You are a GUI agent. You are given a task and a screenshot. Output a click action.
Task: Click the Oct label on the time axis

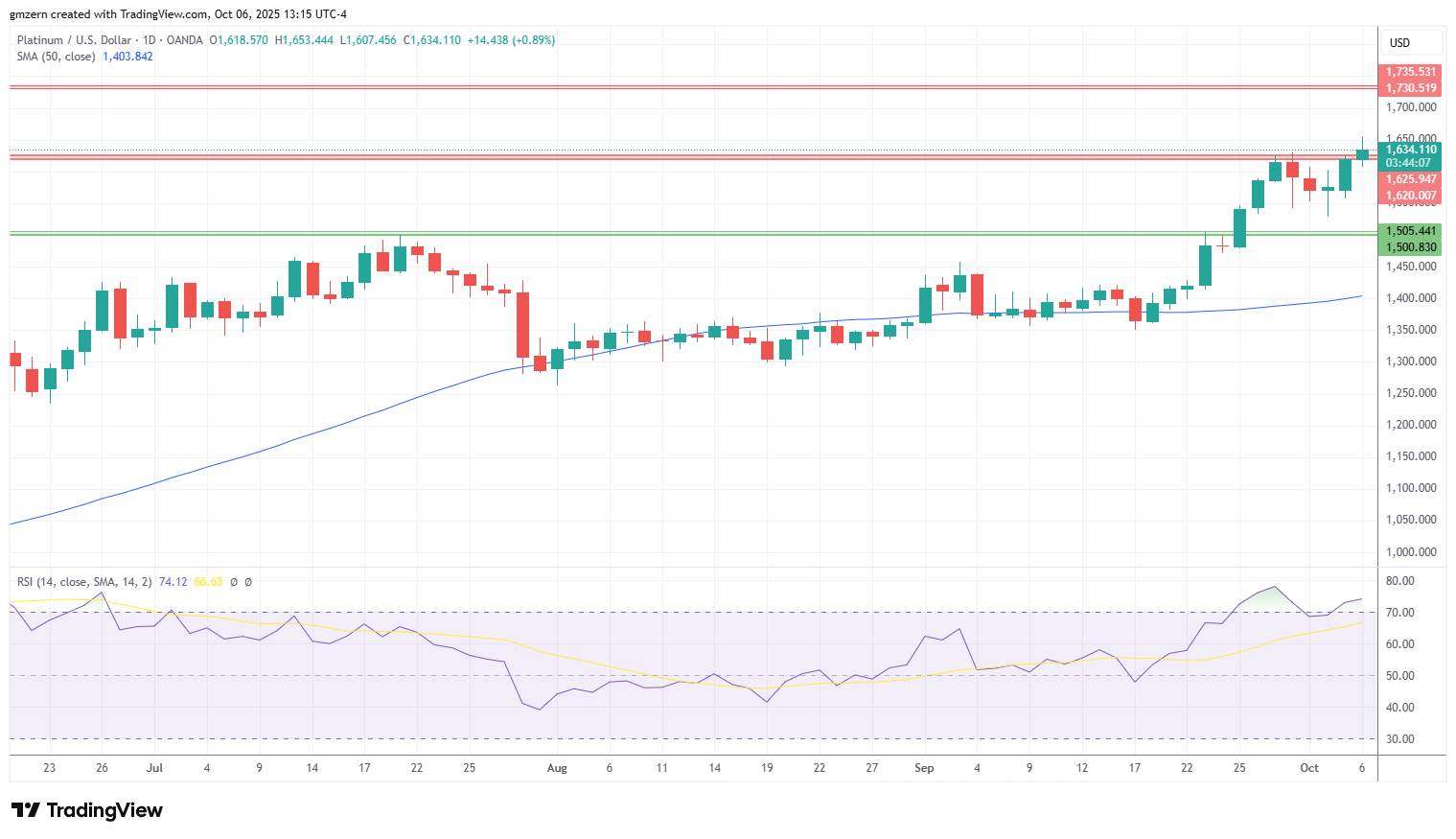coord(1309,768)
